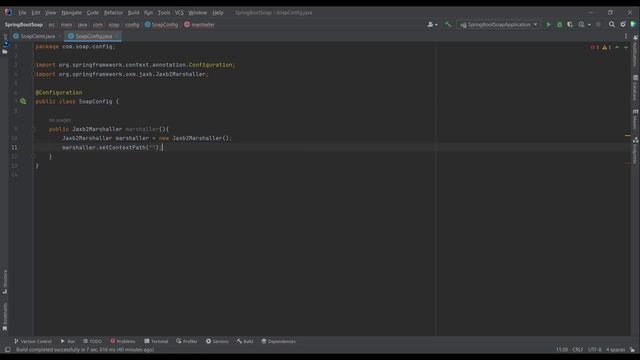Open the Services tool window button
This screenshot has height=360, width=640.
[x=217, y=341]
